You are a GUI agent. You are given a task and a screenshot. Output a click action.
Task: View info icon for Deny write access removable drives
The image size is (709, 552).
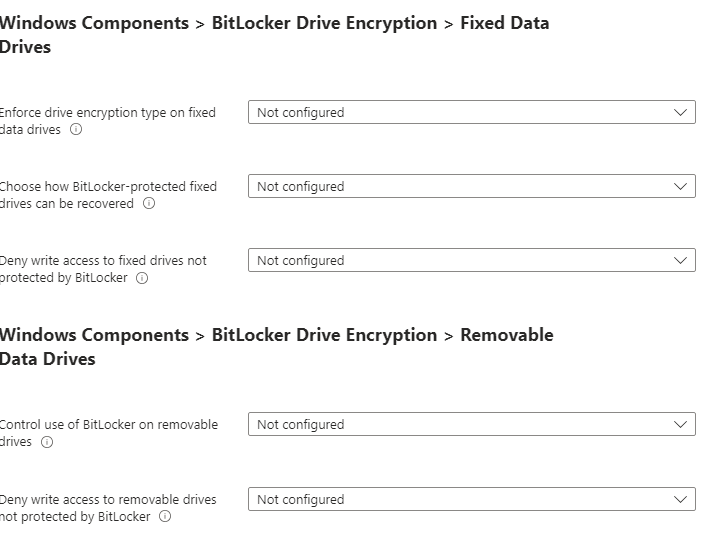click(x=165, y=517)
